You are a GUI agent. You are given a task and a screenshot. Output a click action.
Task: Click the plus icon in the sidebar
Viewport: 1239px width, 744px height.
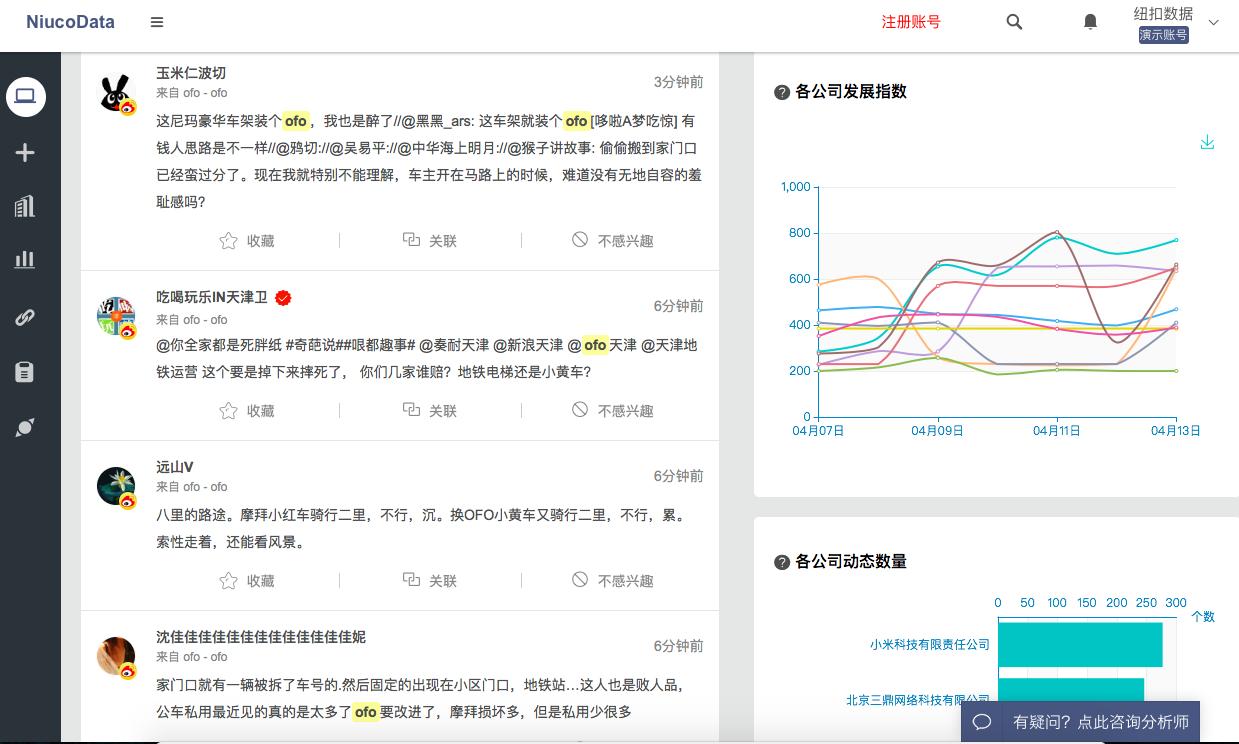click(25, 152)
